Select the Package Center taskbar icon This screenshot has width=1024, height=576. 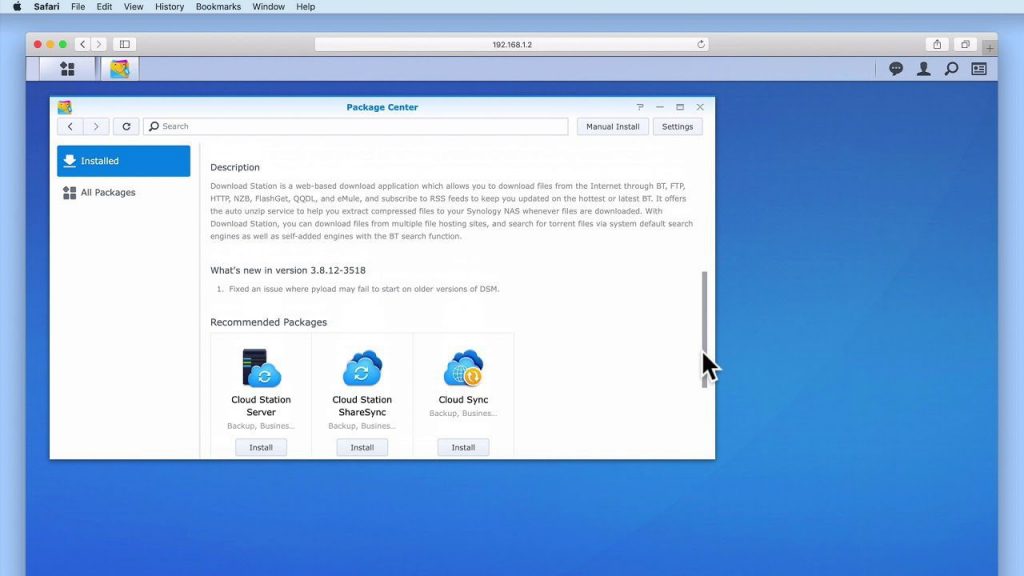click(120, 69)
